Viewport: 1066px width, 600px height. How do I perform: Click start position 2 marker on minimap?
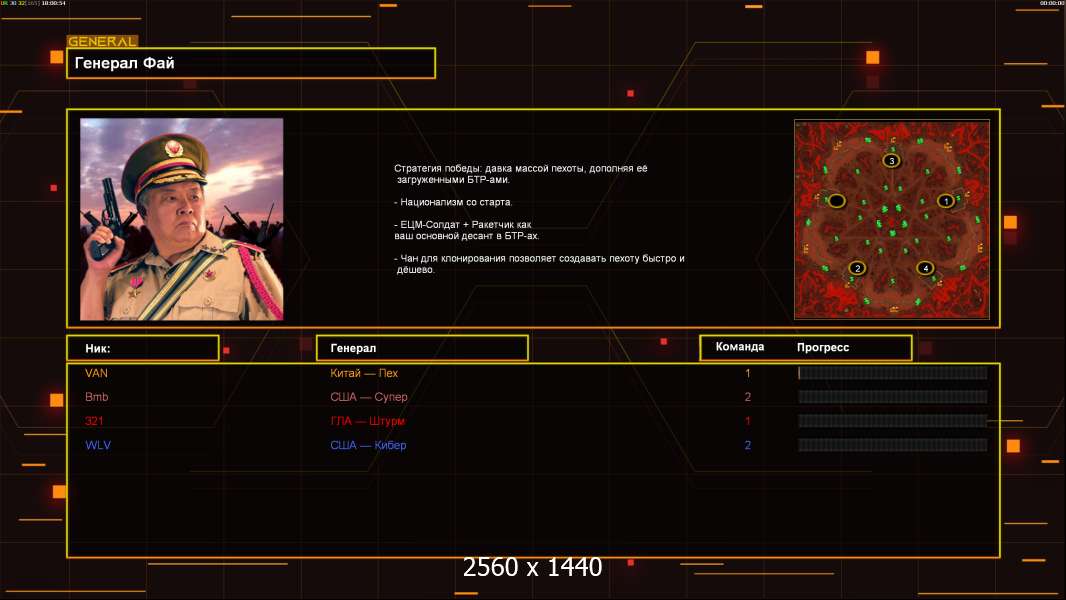[x=857, y=268]
